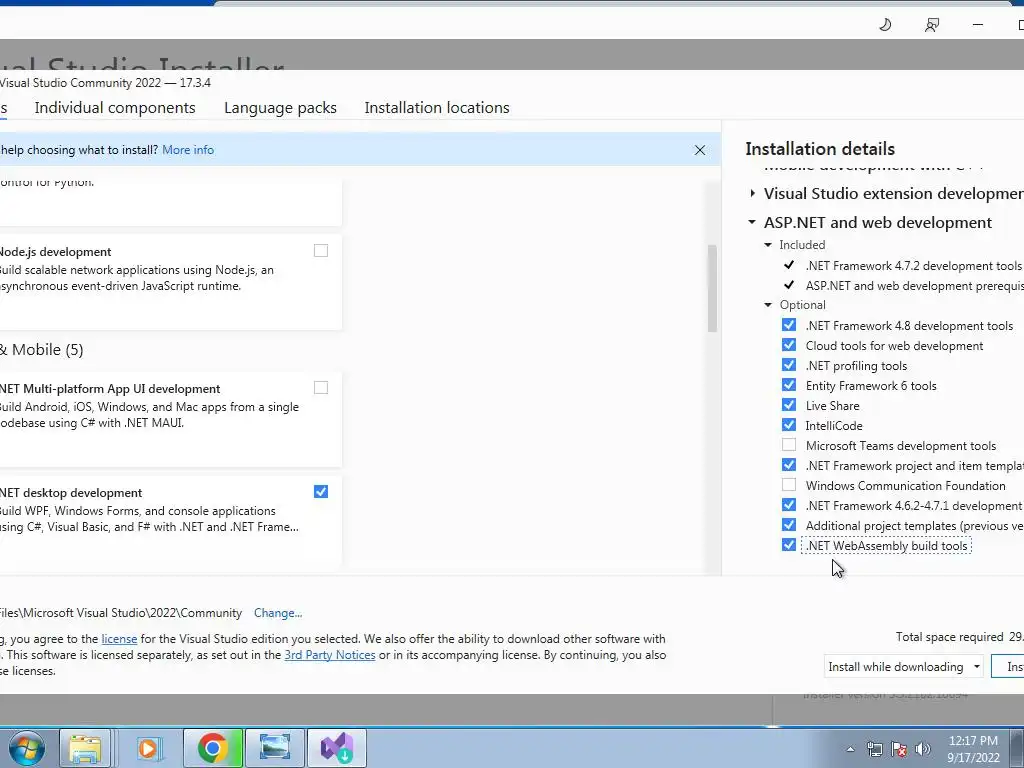This screenshot has width=1024, height=768.
Task: Click Change... install location link
Action: 278,613
